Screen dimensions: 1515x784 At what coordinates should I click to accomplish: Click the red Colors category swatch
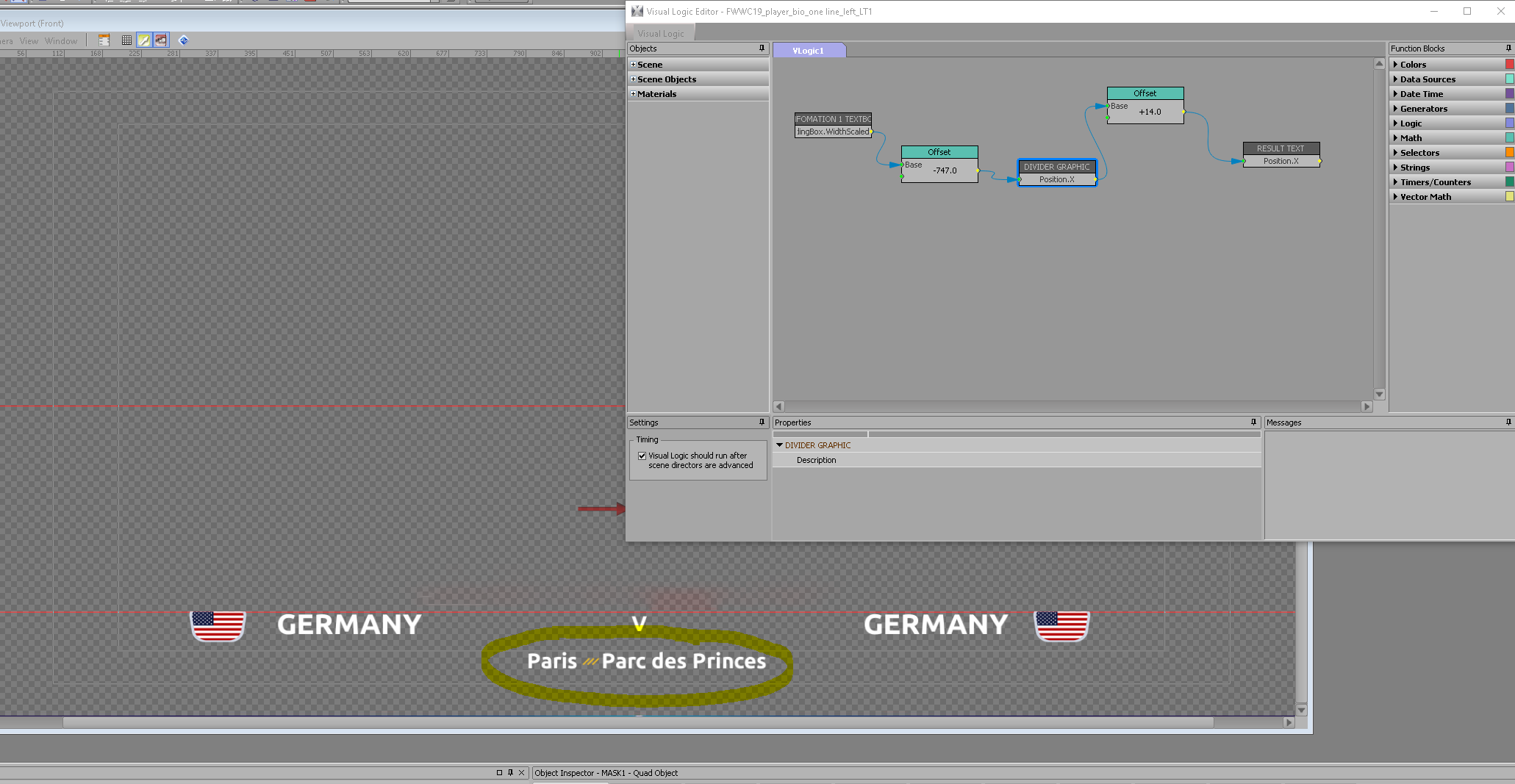click(x=1509, y=65)
